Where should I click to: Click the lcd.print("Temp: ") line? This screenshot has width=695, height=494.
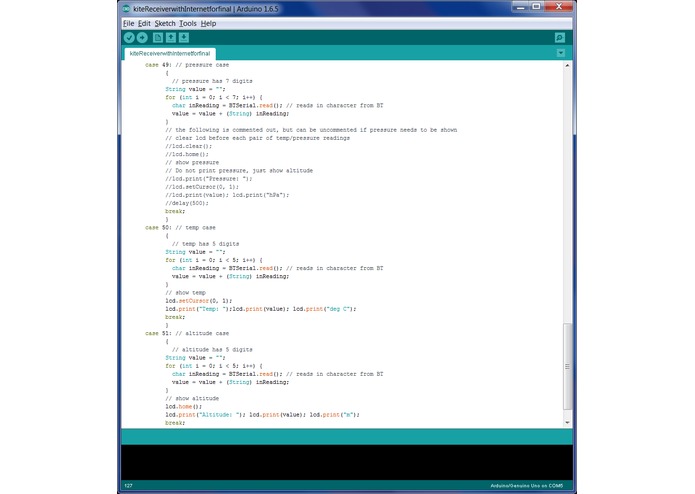[261, 309]
